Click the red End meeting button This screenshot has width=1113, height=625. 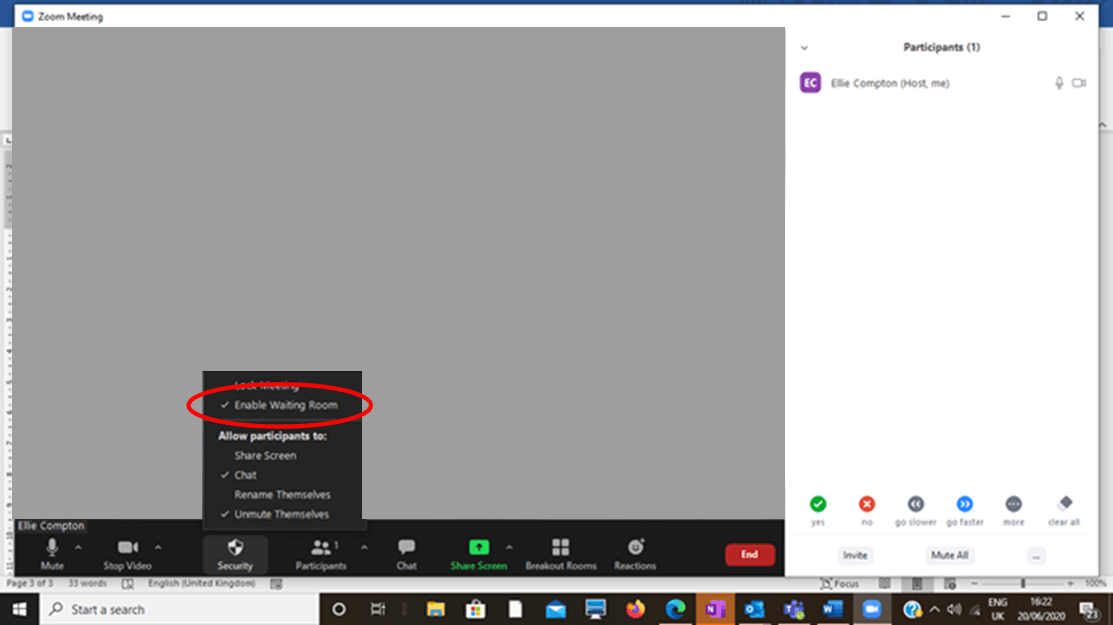click(x=750, y=555)
